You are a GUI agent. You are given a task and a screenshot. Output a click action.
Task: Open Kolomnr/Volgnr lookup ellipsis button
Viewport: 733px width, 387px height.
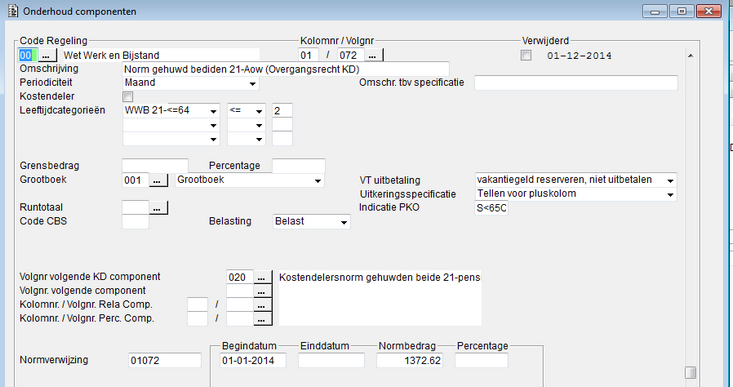click(373, 55)
